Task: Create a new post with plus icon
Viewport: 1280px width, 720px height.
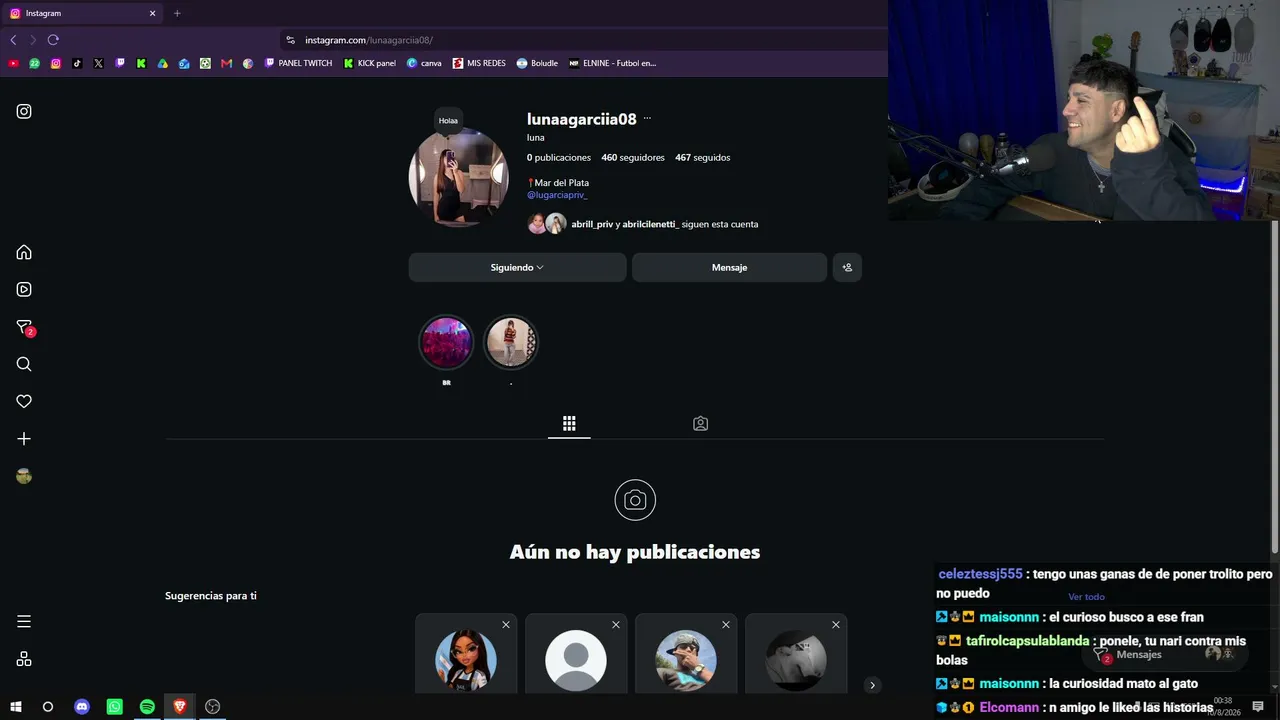Action: 24,439
